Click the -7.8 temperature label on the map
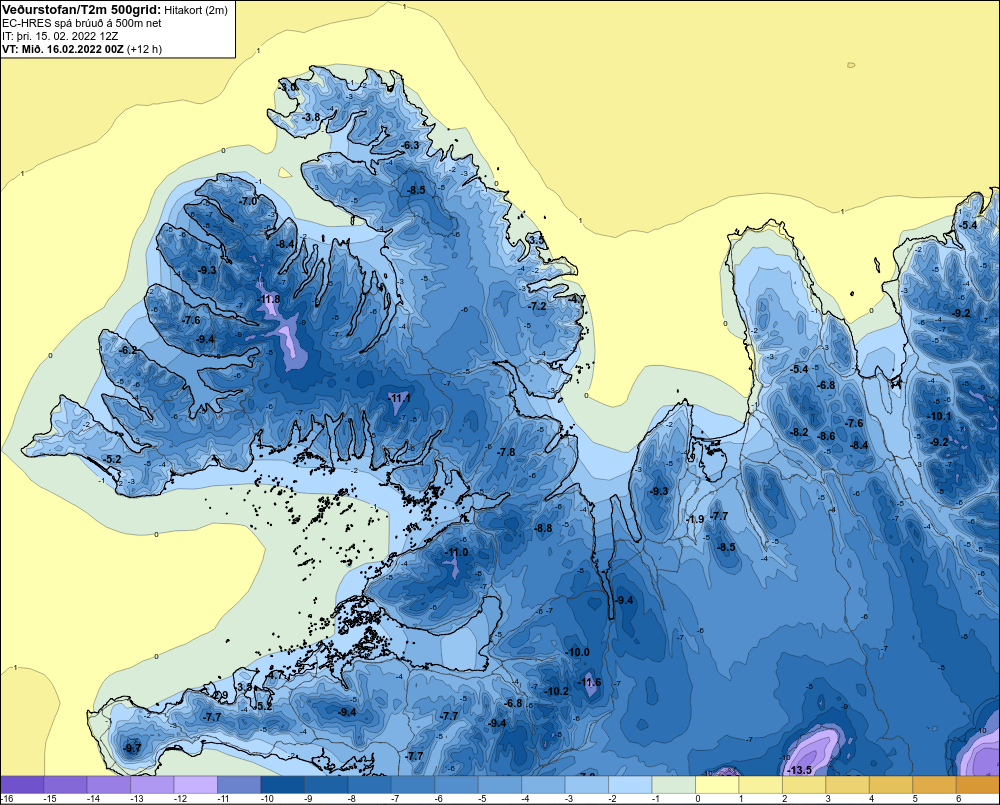Viewport: 1000px width, 805px height. [x=506, y=452]
